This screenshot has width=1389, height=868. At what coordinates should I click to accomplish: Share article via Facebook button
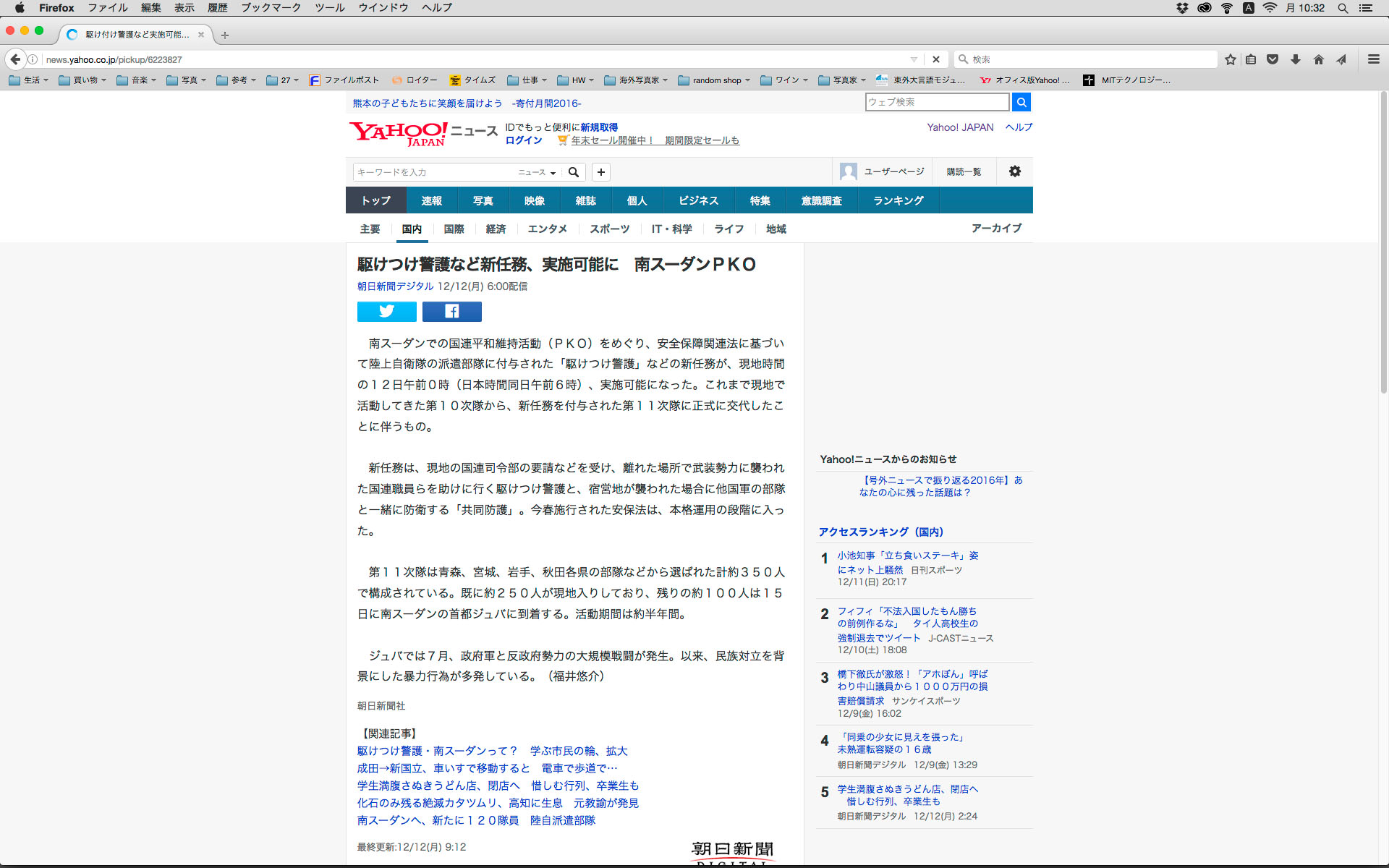[x=451, y=311]
